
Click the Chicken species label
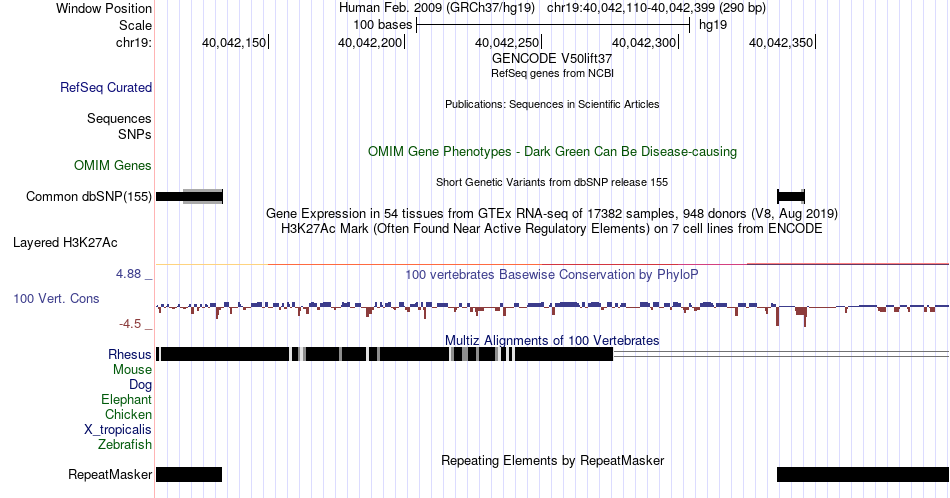[x=128, y=414]
